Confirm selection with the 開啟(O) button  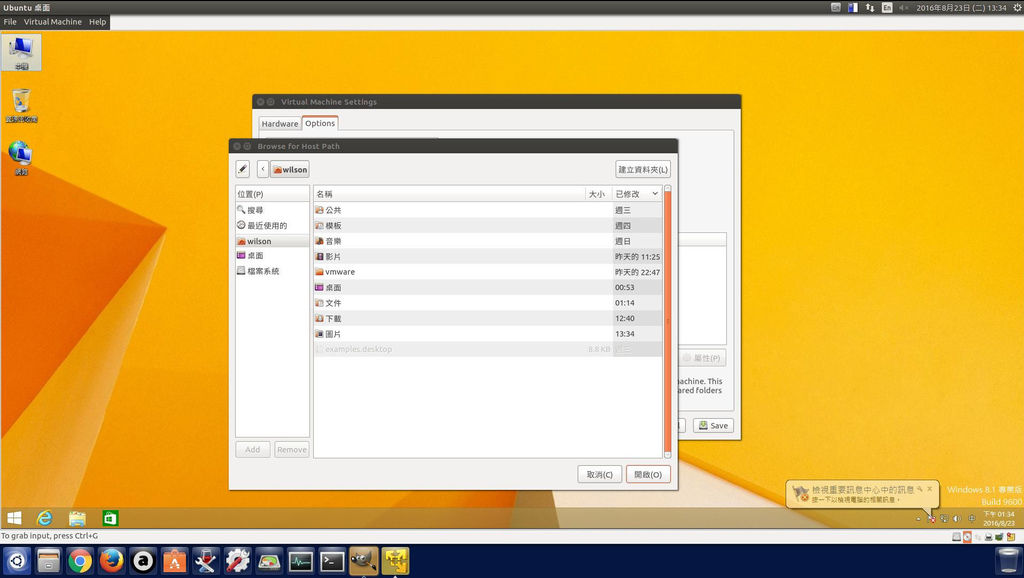(648, 474)
